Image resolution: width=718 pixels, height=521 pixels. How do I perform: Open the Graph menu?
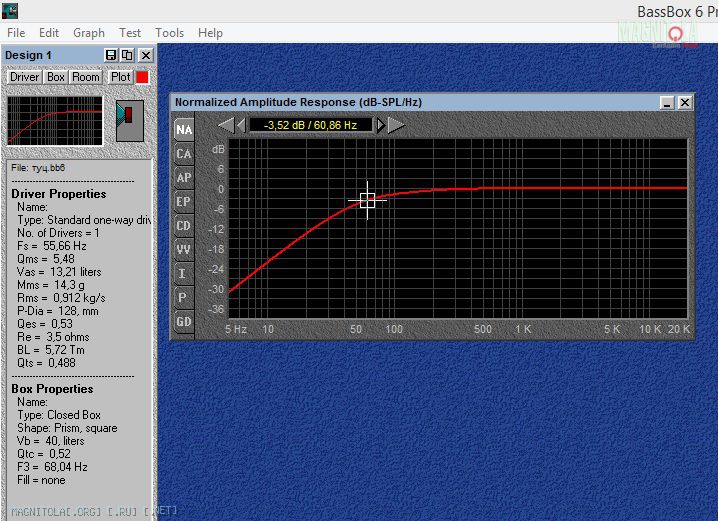tap(89, 33)
